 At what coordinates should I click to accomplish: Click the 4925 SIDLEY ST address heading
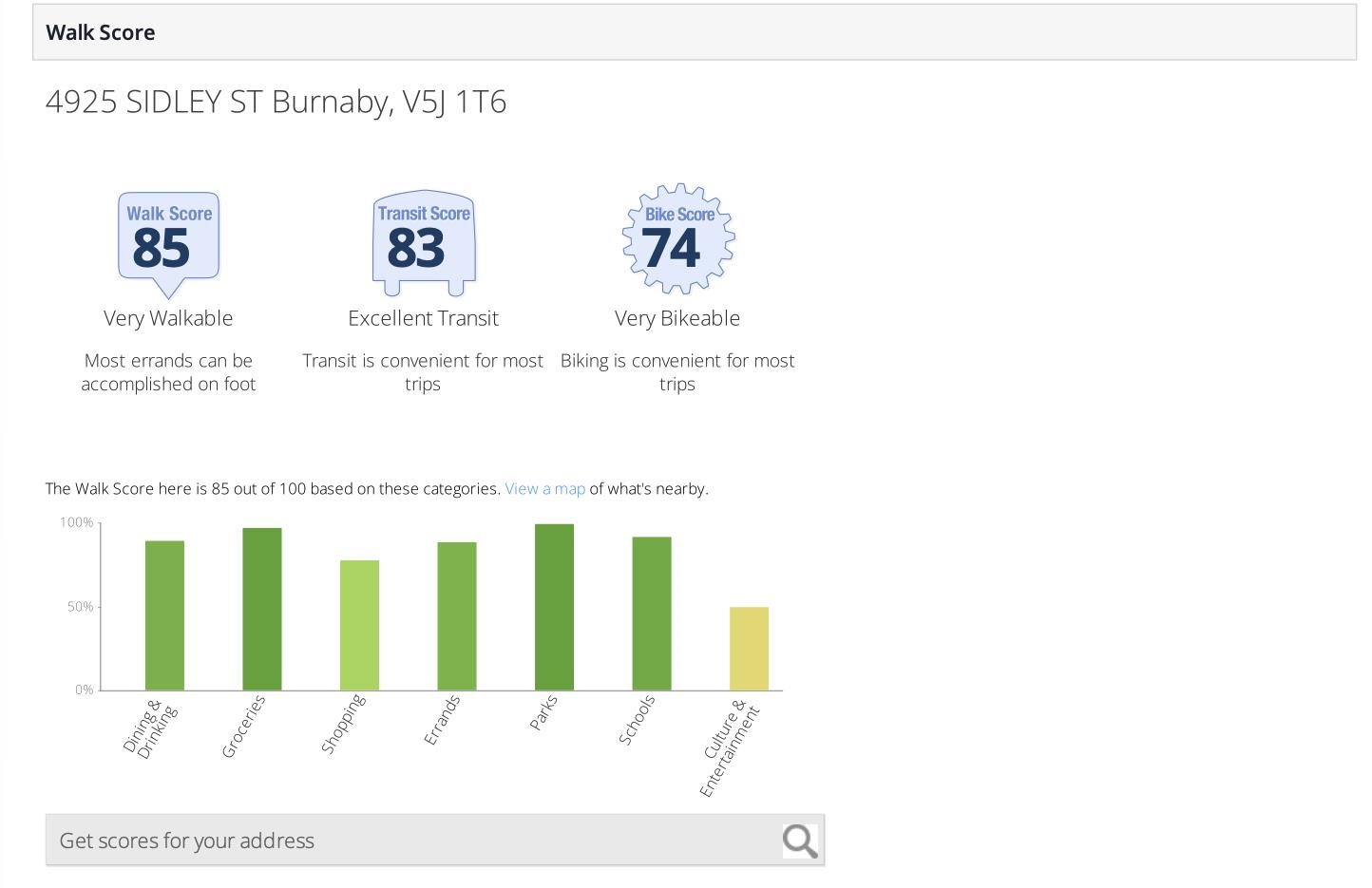(276, 102)
